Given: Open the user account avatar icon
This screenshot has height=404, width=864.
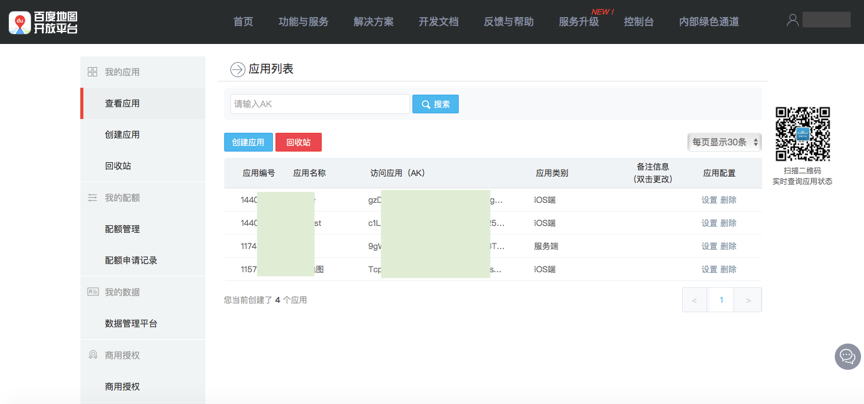Looking at the screenshot, I should 792,20.
